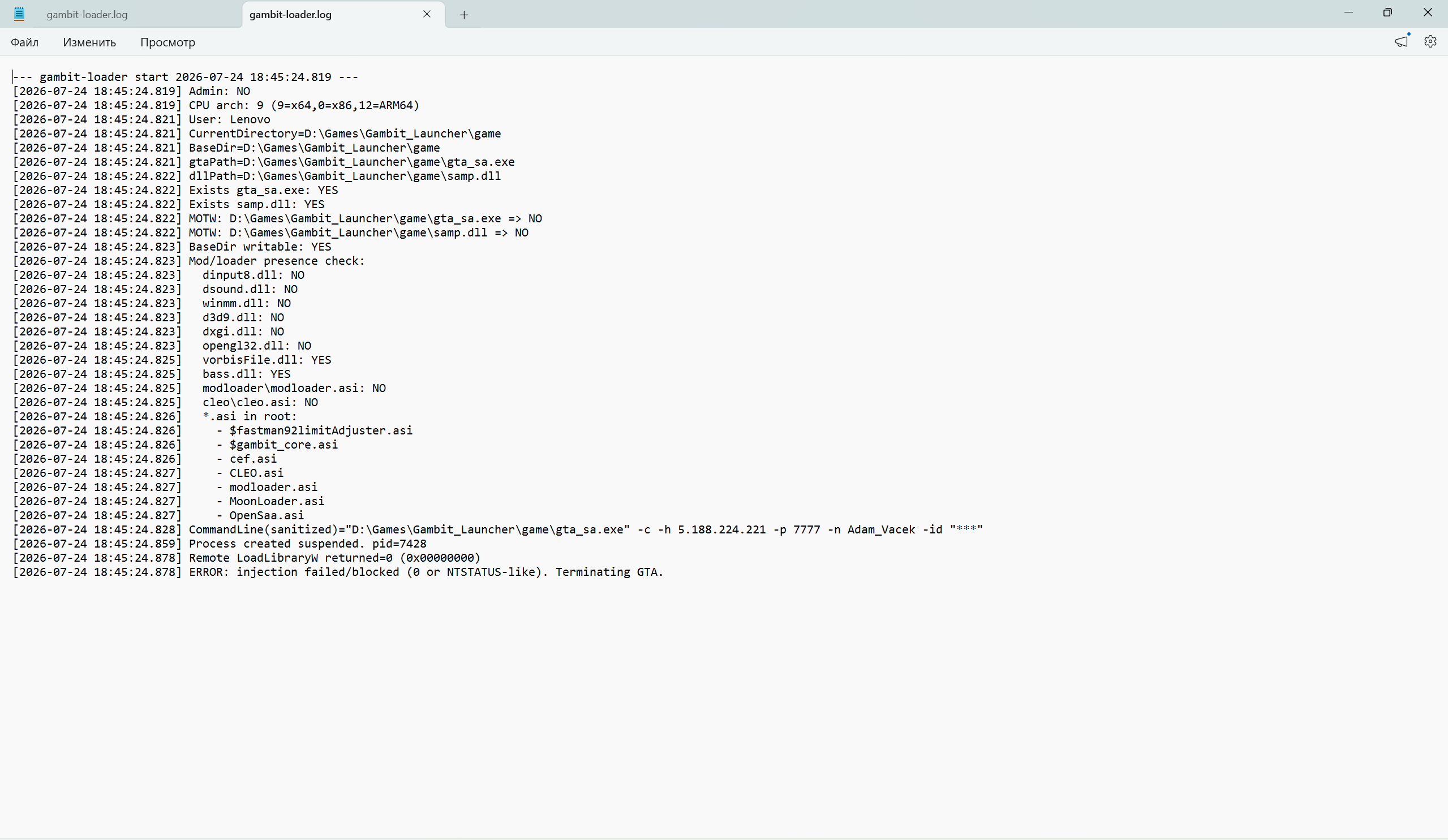Click 'Remote LoadLibraryW returned=0' line
1448x840 pixels.
click(x=247, y=558)
